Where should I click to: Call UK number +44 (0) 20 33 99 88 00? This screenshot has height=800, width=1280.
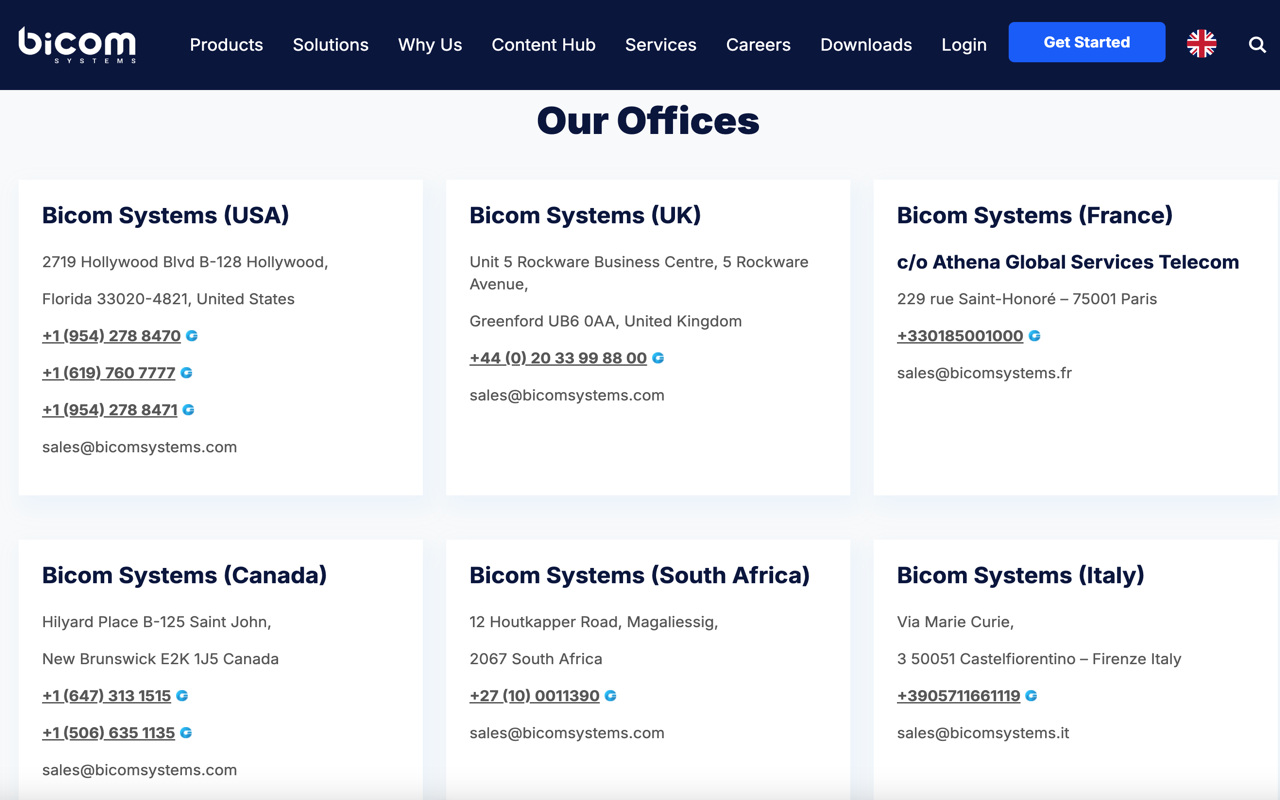pyautogui.click(x=558, y=358)
